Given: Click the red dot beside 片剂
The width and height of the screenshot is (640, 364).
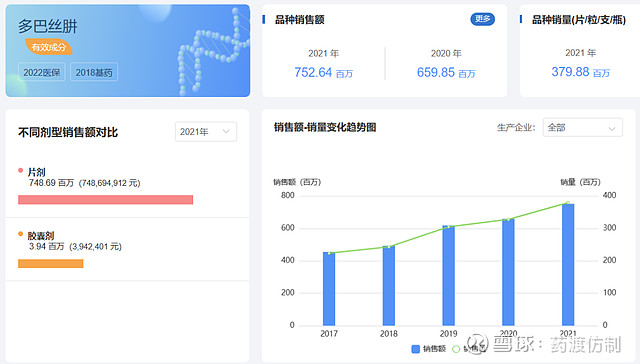Looking at the screenshot, I should (21, 171).
